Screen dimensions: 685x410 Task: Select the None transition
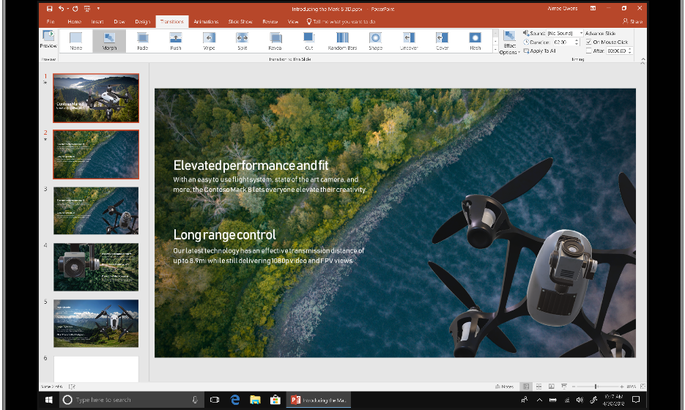pos(76,41)
